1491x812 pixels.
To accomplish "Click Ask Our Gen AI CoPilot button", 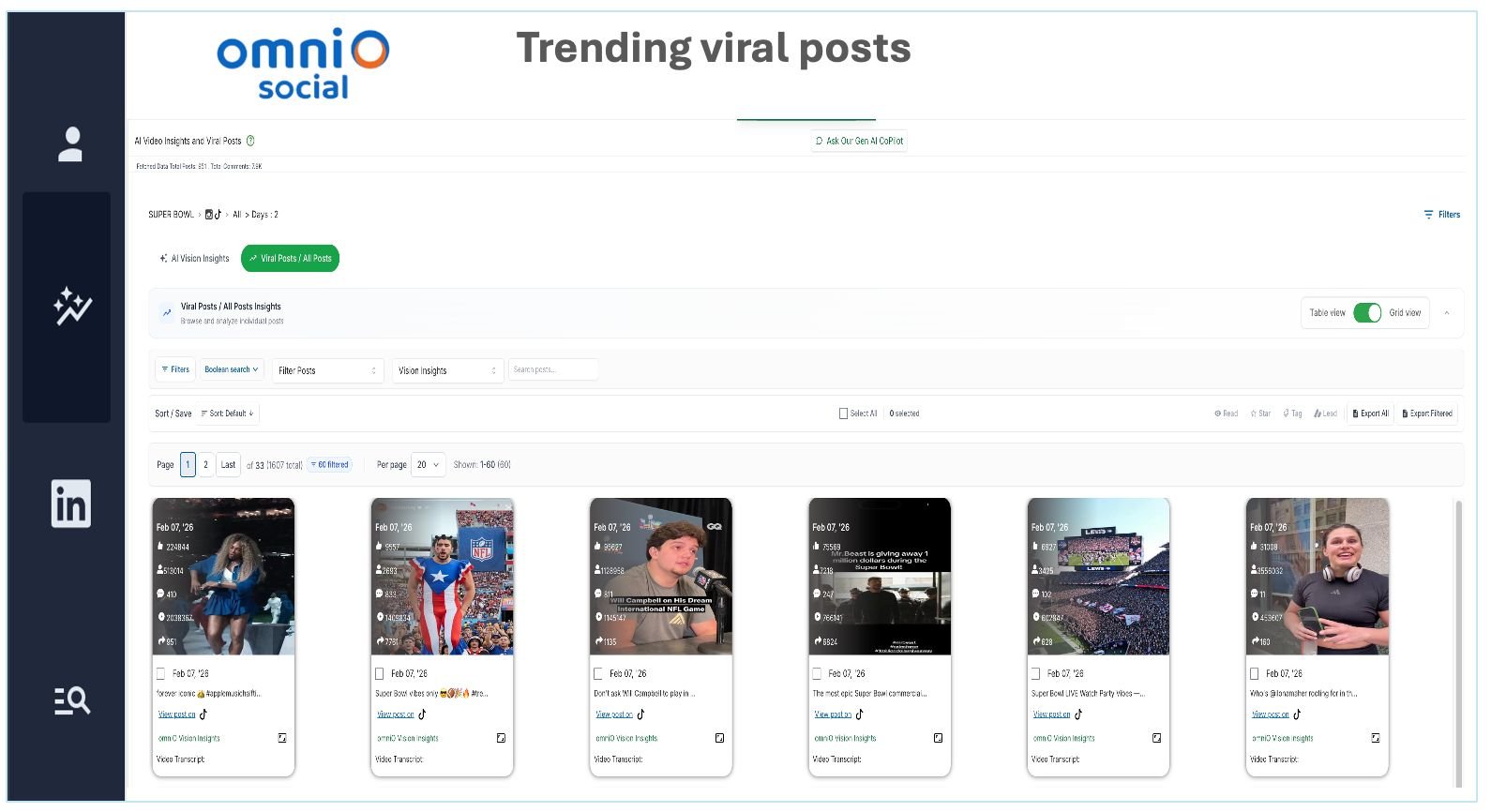I will [x=859, y=142].
